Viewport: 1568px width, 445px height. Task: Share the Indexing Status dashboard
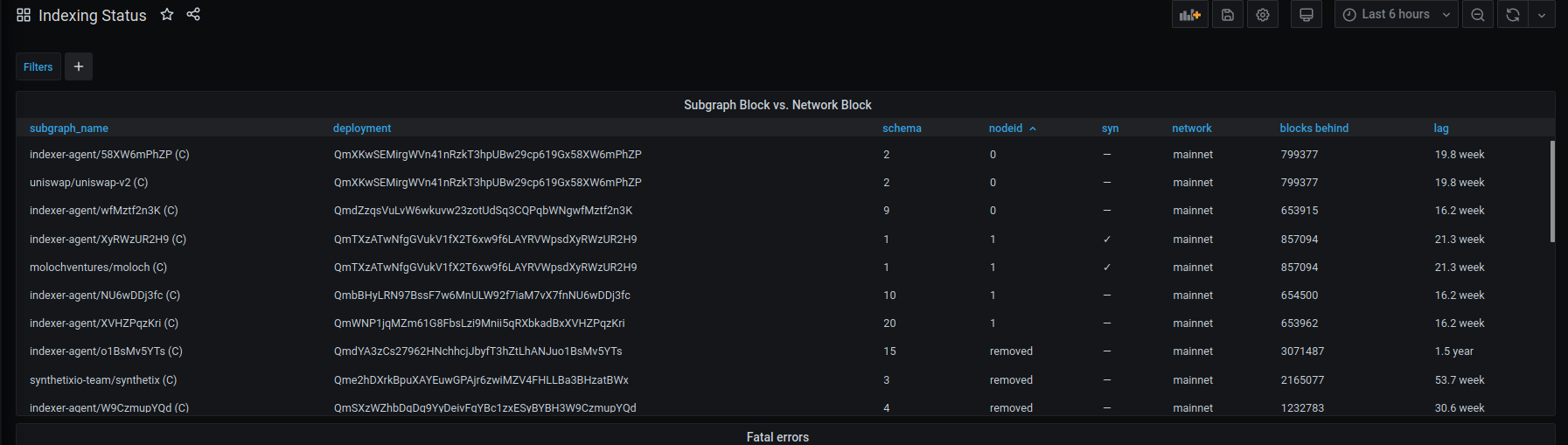[x=193, y=14]
